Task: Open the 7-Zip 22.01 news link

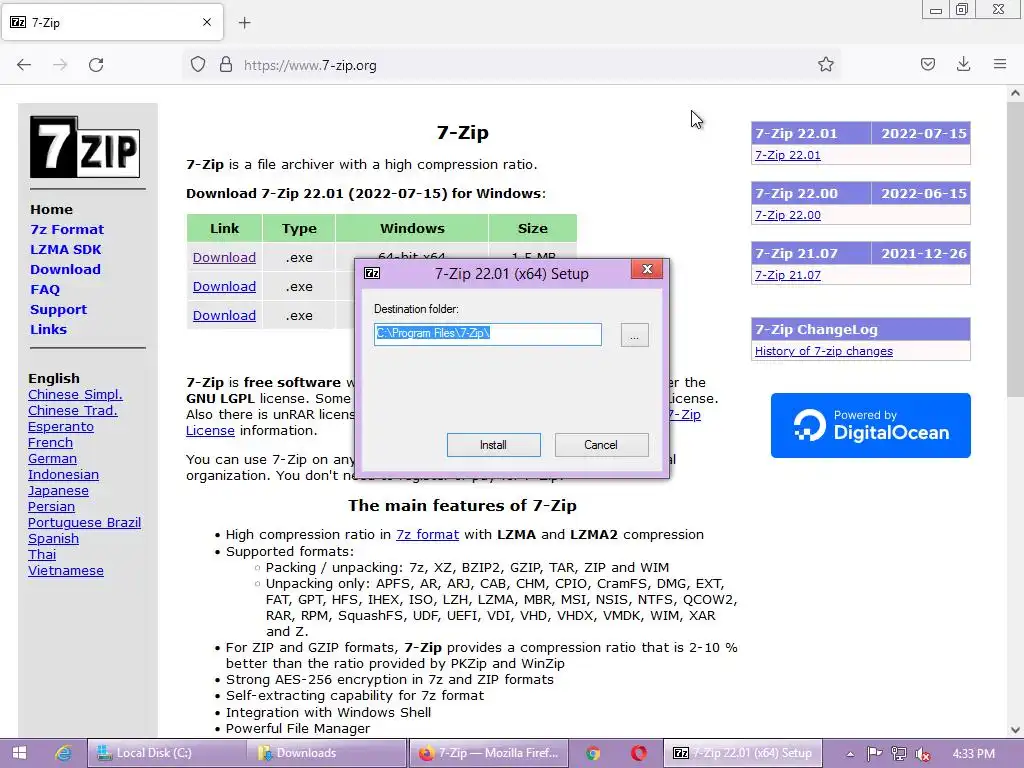Action: coord(788,155)
